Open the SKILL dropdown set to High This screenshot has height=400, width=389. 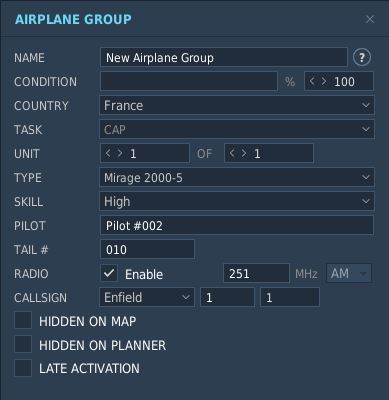coord(237,201)
